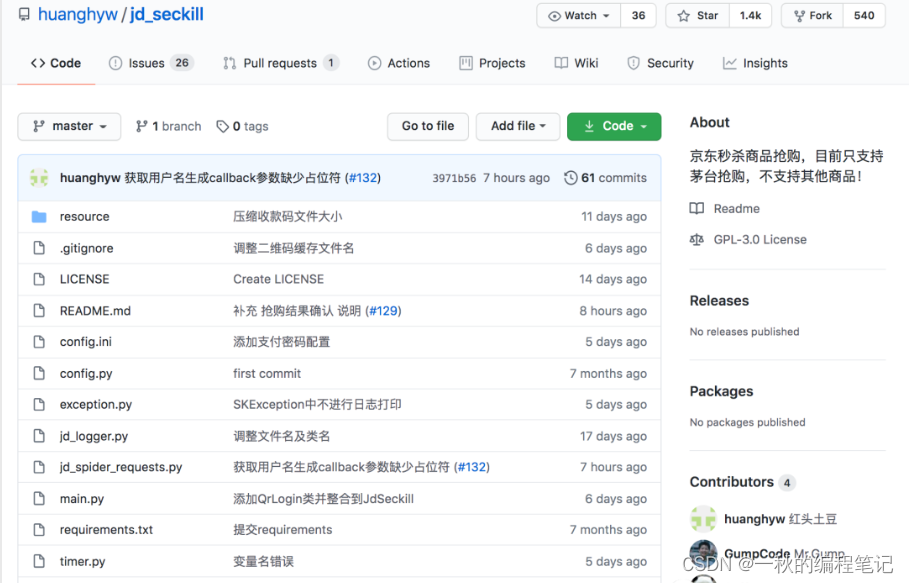Image resolution: width=909 pixels, height=583 pixels.
Task: Click the file icon beside main.py
Action: click(x=39, y=498)
